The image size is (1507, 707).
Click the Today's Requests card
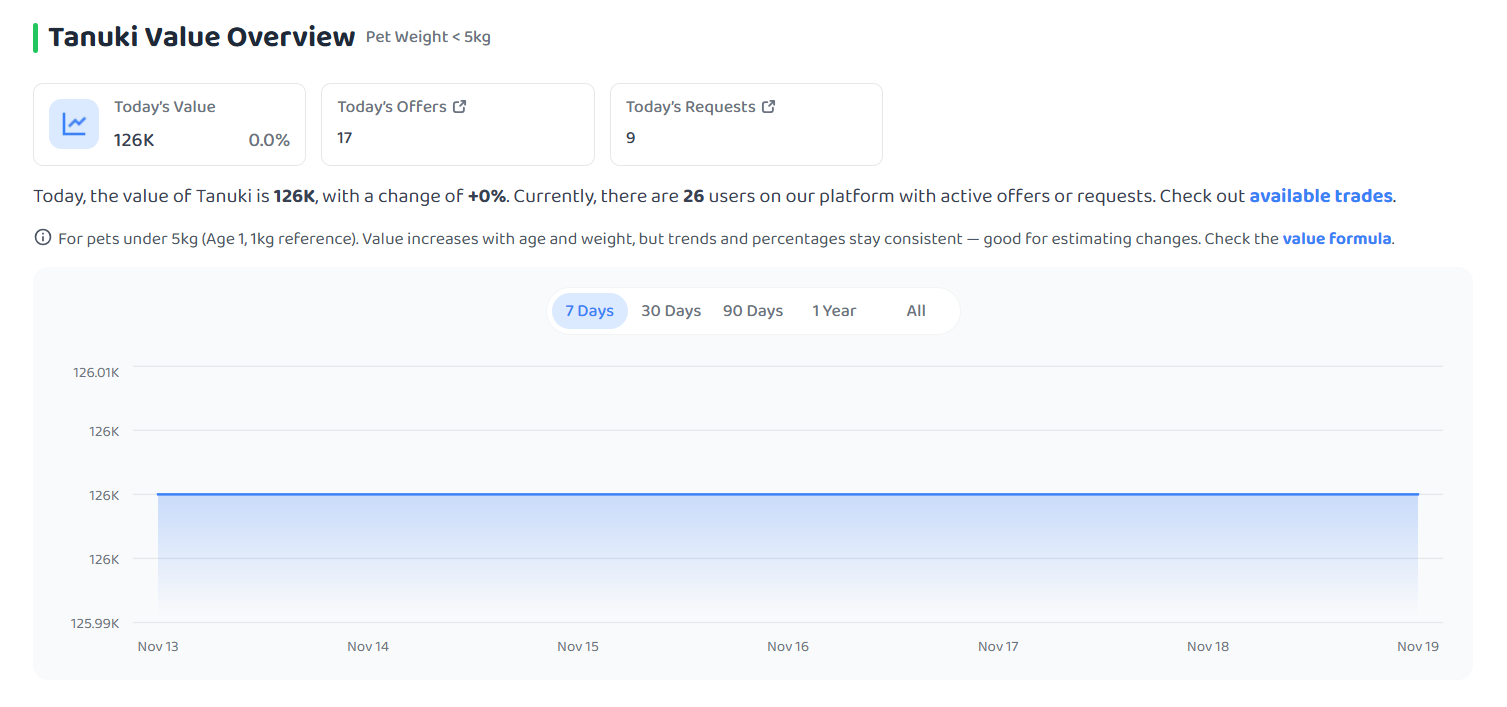(746, 124)
